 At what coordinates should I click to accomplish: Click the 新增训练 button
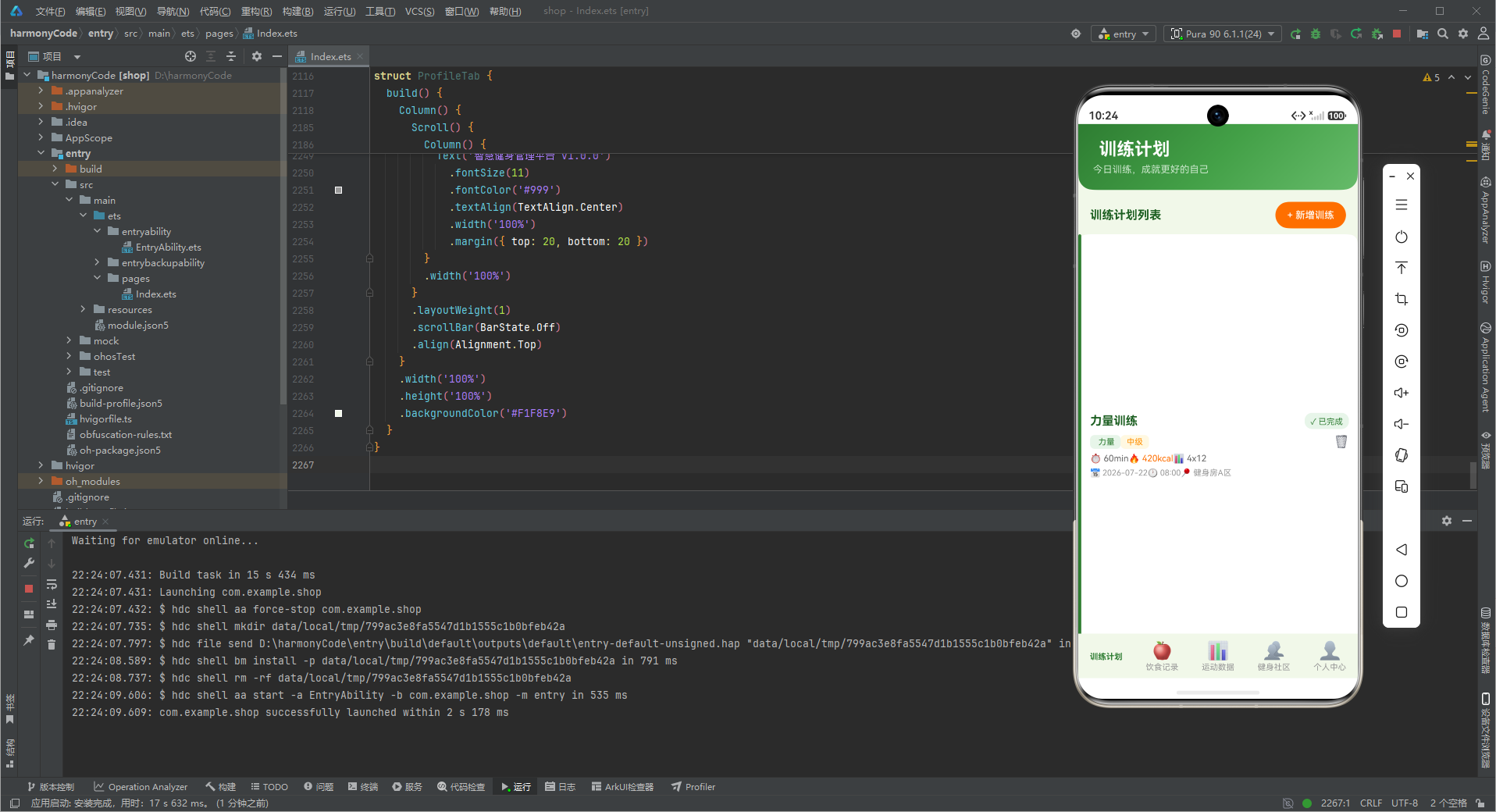tap(1310, 215)
